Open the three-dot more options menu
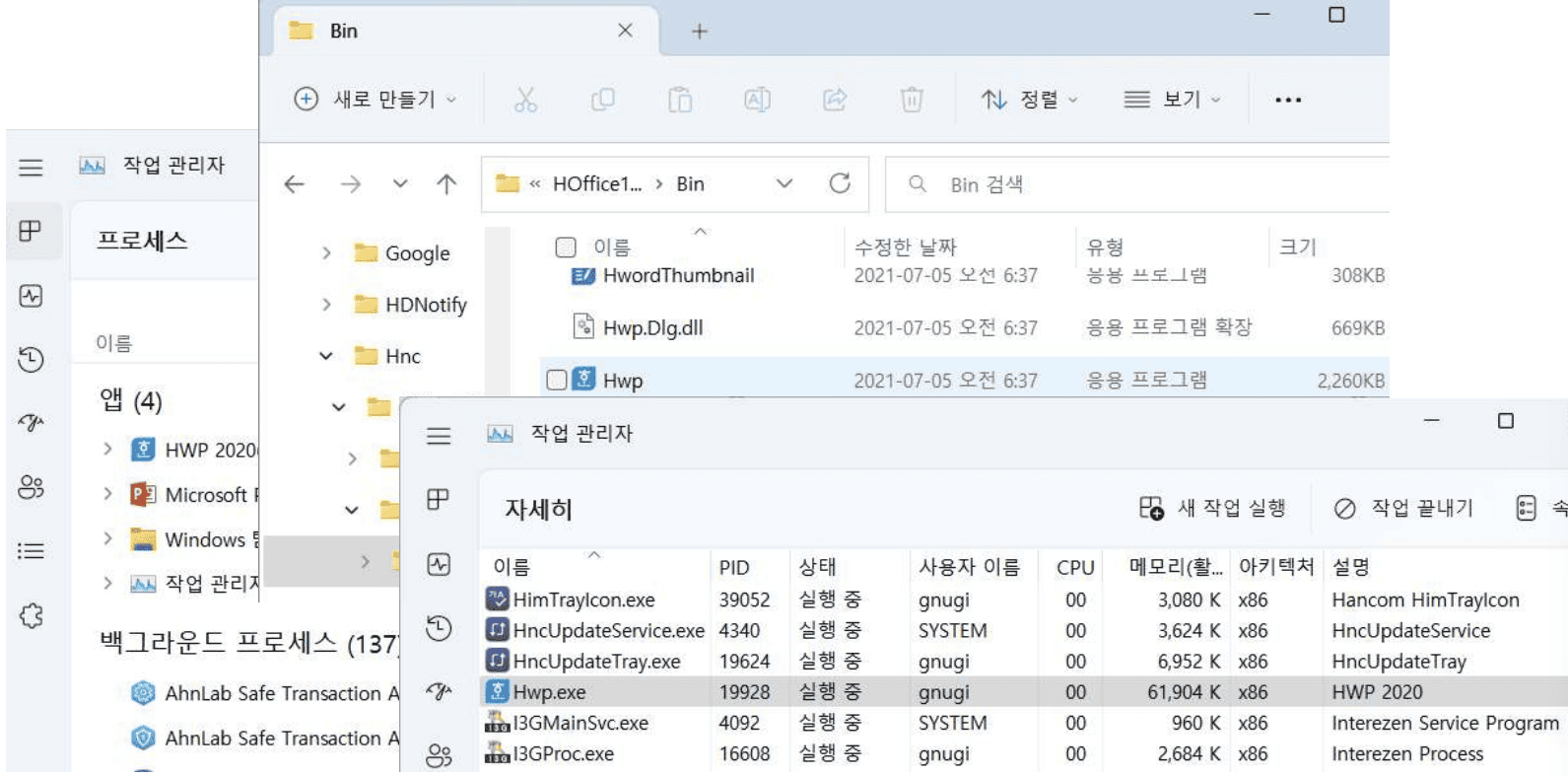This screenshot has height=776, width=1568. [1288, 100]
